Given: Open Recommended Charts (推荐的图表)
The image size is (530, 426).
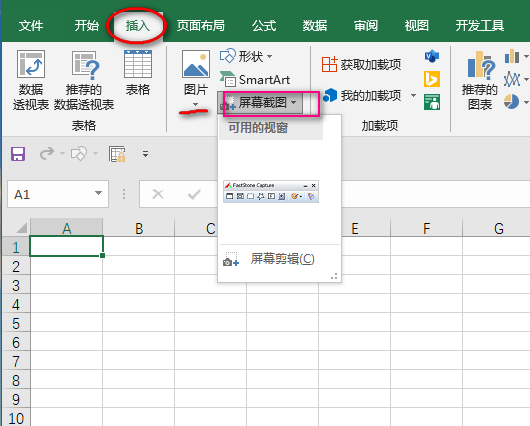Looking at the screenshot, I should 480,81.
